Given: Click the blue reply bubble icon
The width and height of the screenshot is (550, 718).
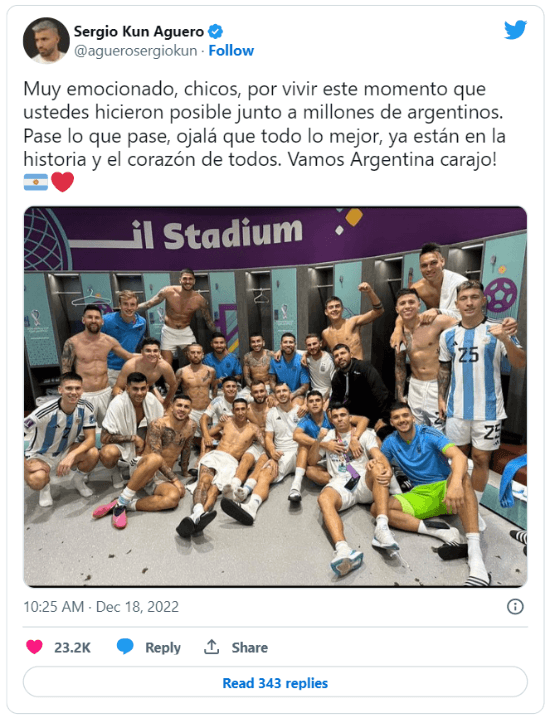Looking at the screenshot, I should click(x=125, y=647).
